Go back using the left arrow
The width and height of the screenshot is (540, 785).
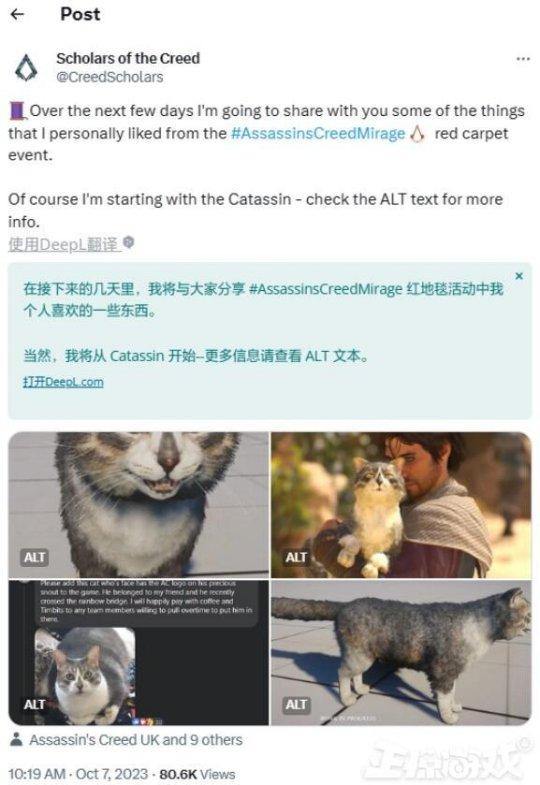18,15
